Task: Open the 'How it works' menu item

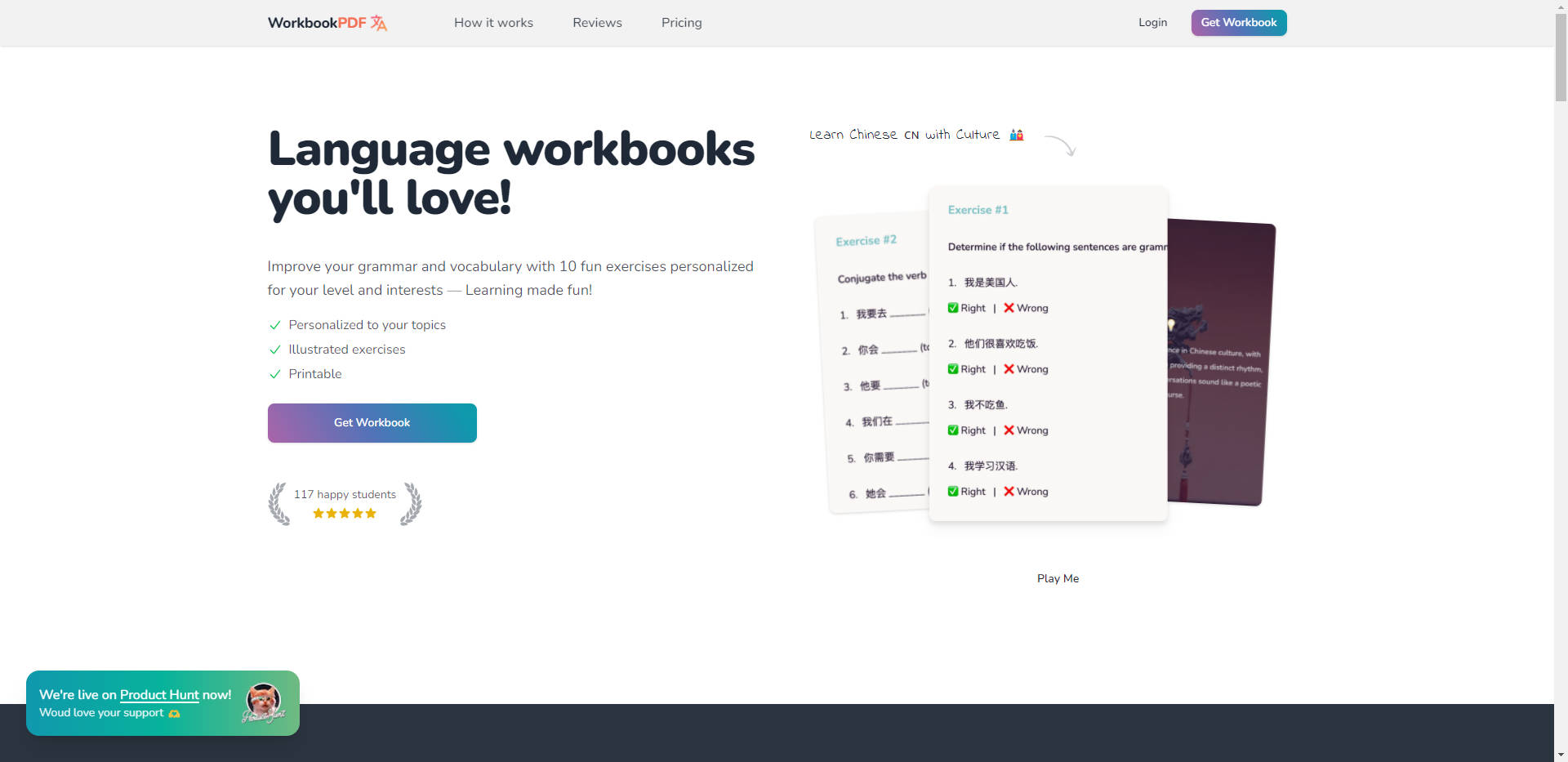Action: 493,22
